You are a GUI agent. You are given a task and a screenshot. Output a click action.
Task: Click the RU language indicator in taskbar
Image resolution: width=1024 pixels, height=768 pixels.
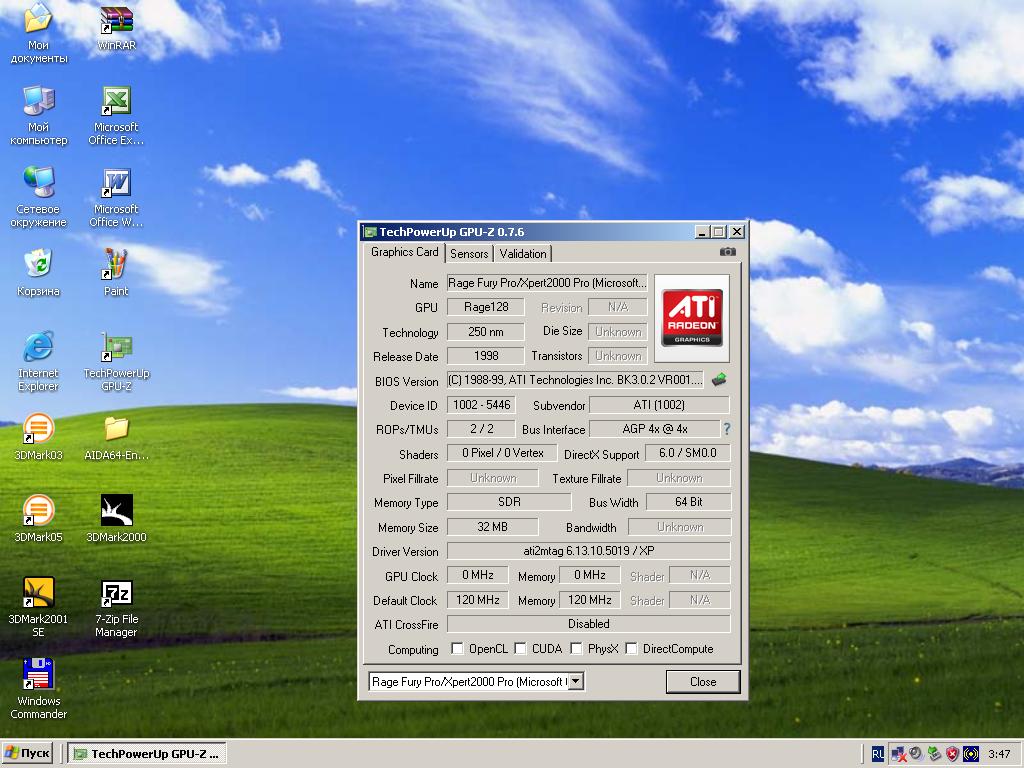tap(877, 754)
